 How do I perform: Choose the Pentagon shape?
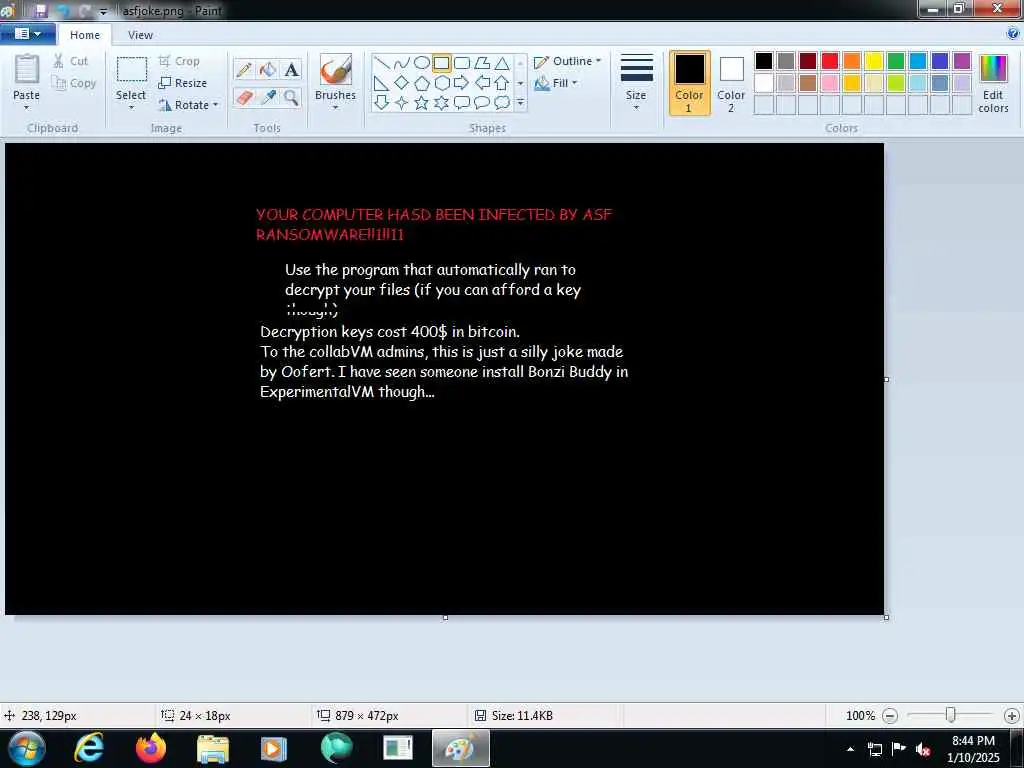pos(422,83)
